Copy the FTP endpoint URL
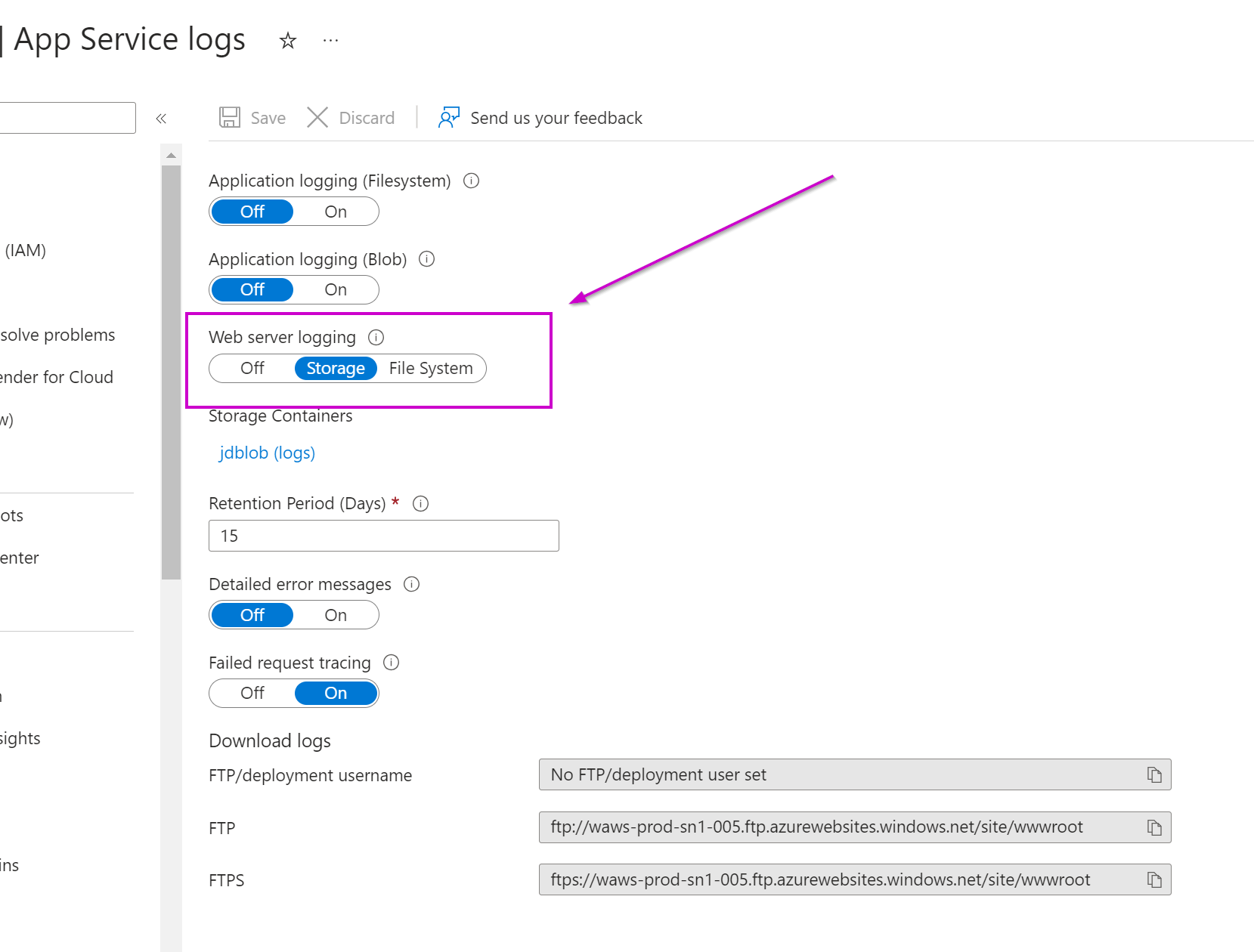The height and width of the screenshot is (952, 1254). point(1154,827)
